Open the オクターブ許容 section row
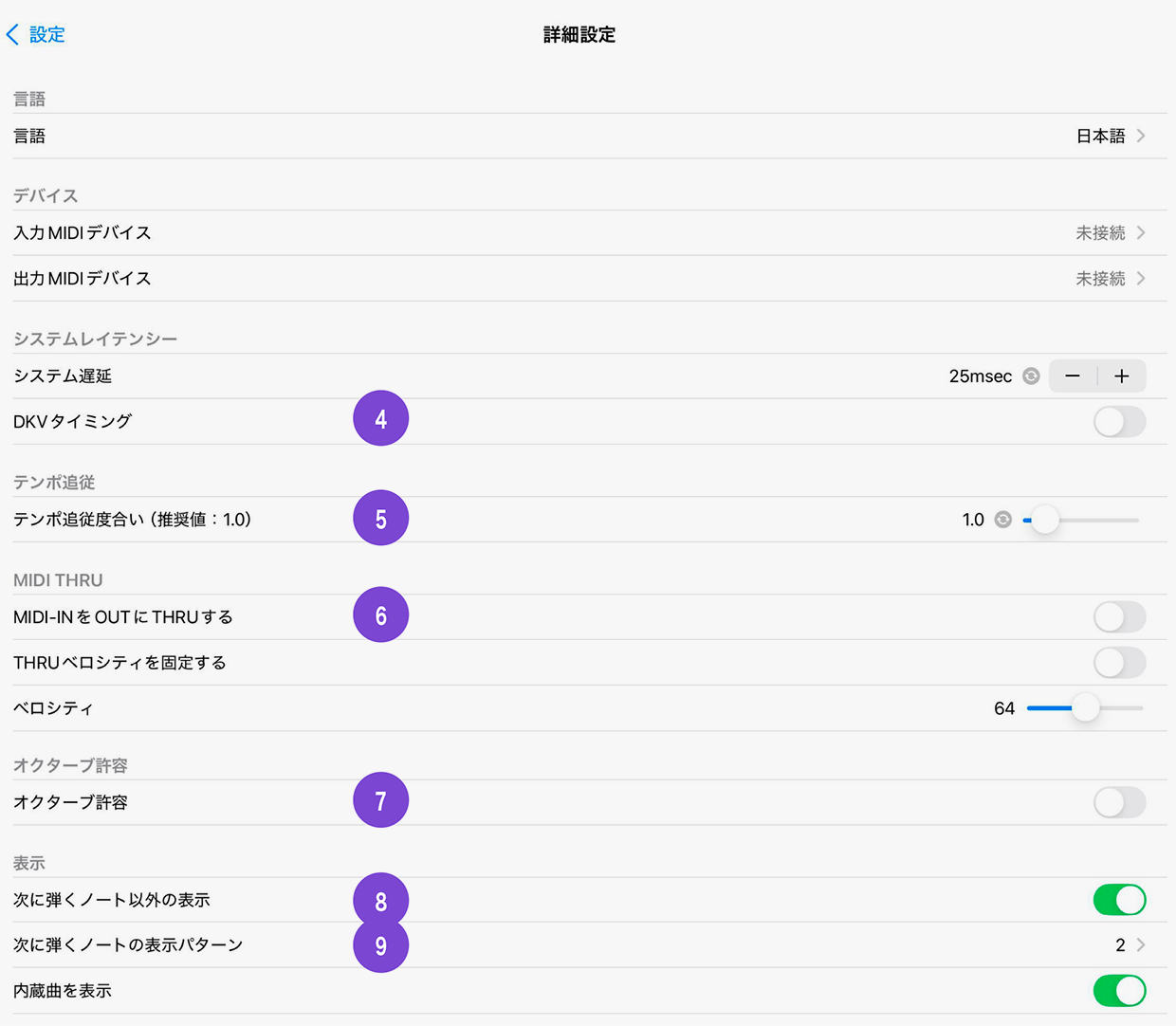 click(x=588, y=801)
